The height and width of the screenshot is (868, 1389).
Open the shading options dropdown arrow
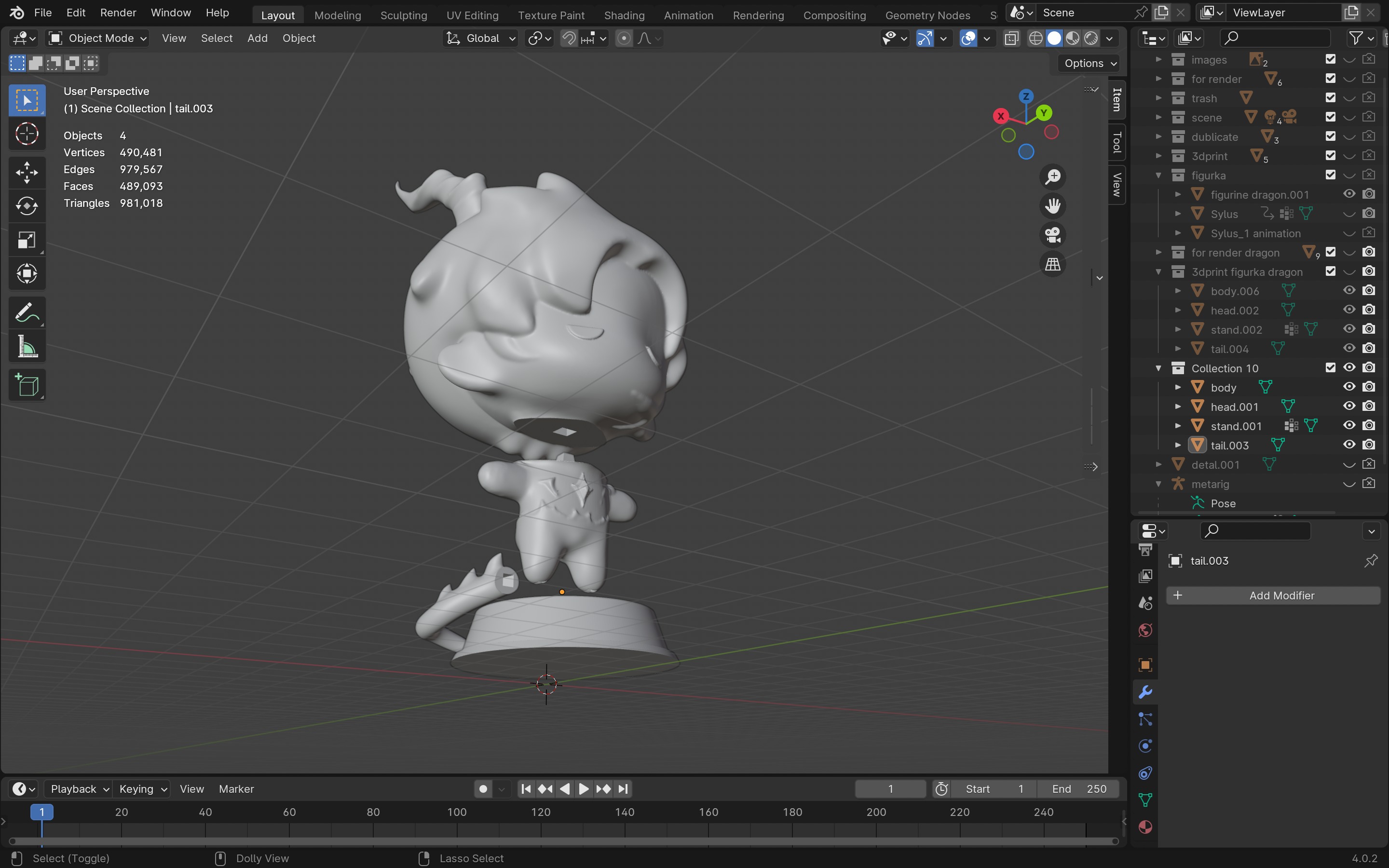[1109, 39]
